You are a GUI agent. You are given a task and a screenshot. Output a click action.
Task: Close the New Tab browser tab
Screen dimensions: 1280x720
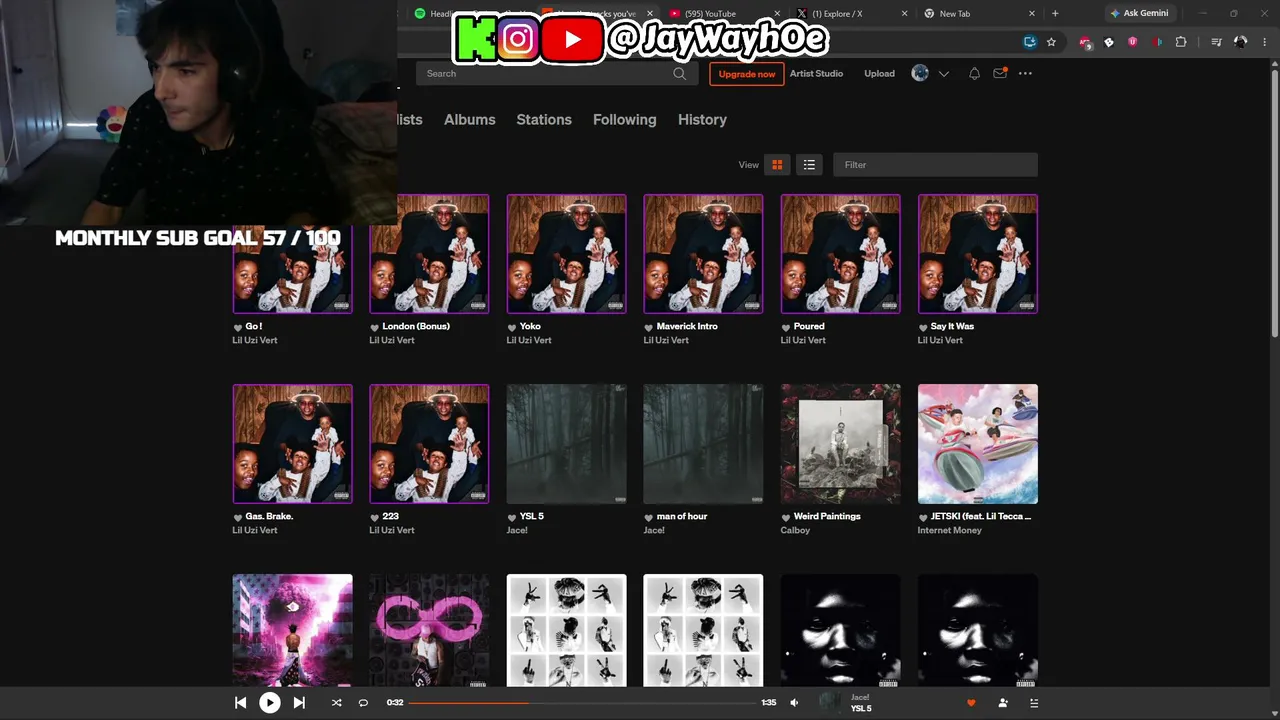[1033, 14]
